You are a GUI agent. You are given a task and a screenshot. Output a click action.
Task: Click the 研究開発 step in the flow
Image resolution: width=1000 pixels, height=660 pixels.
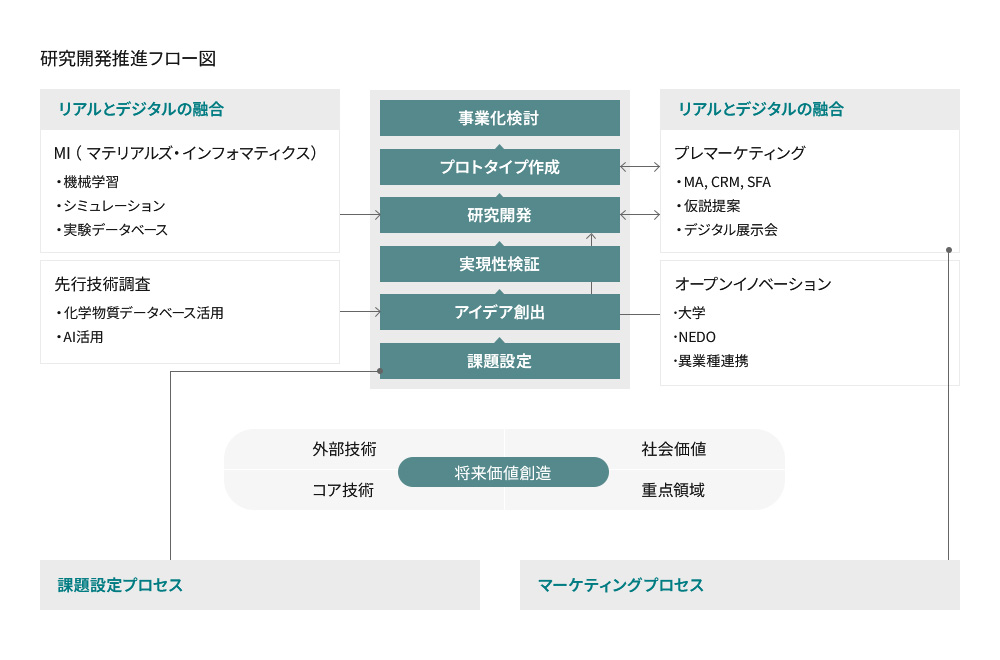(499, 215)
